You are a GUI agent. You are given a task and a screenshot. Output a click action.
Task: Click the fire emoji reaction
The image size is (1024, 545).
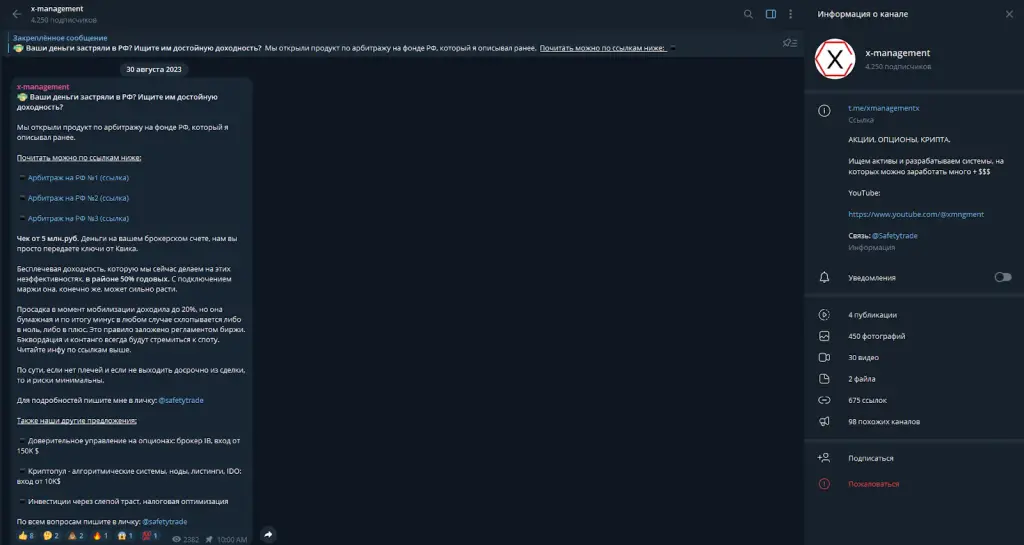[100, 536]
